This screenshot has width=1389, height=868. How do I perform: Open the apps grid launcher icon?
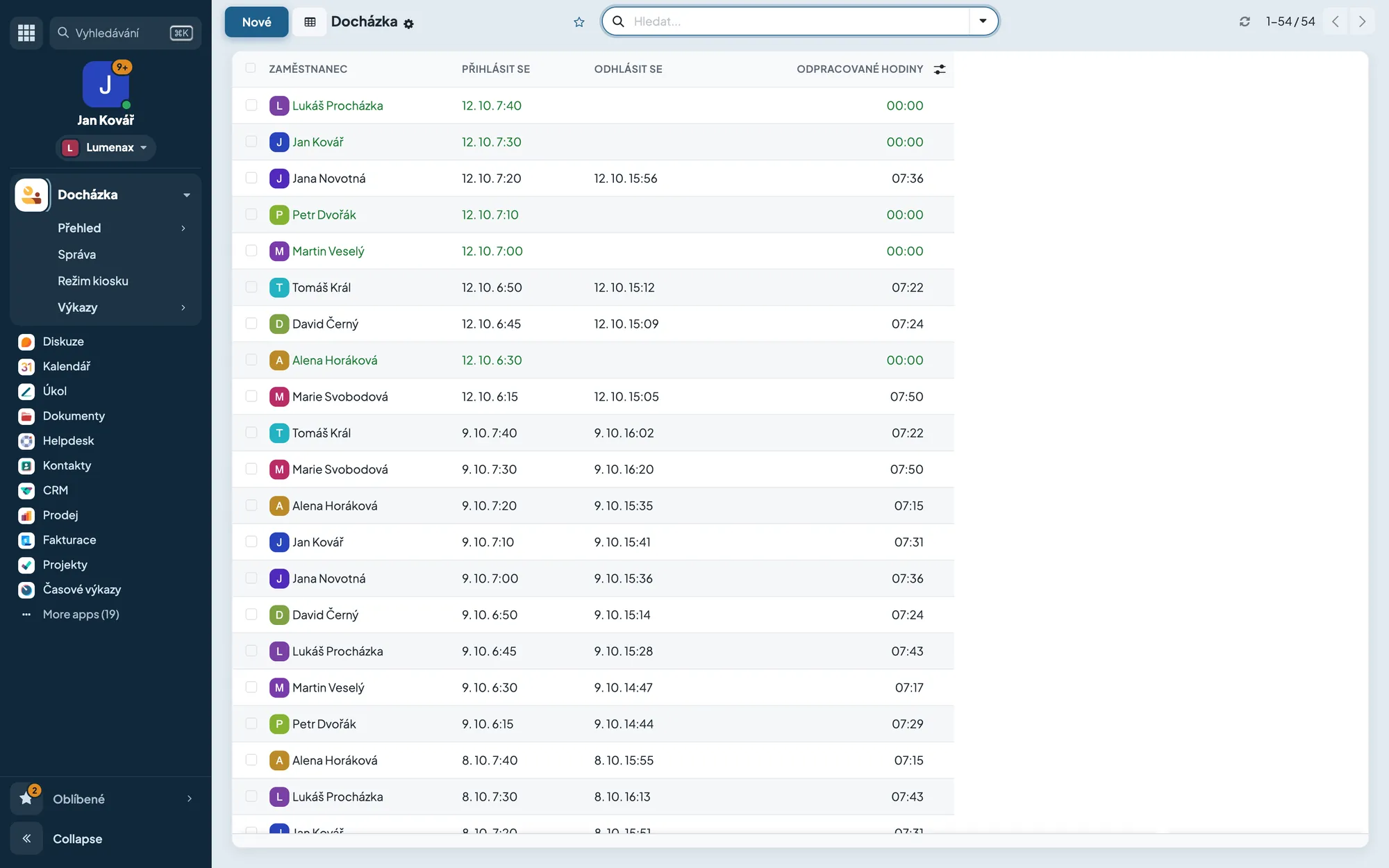26,33
